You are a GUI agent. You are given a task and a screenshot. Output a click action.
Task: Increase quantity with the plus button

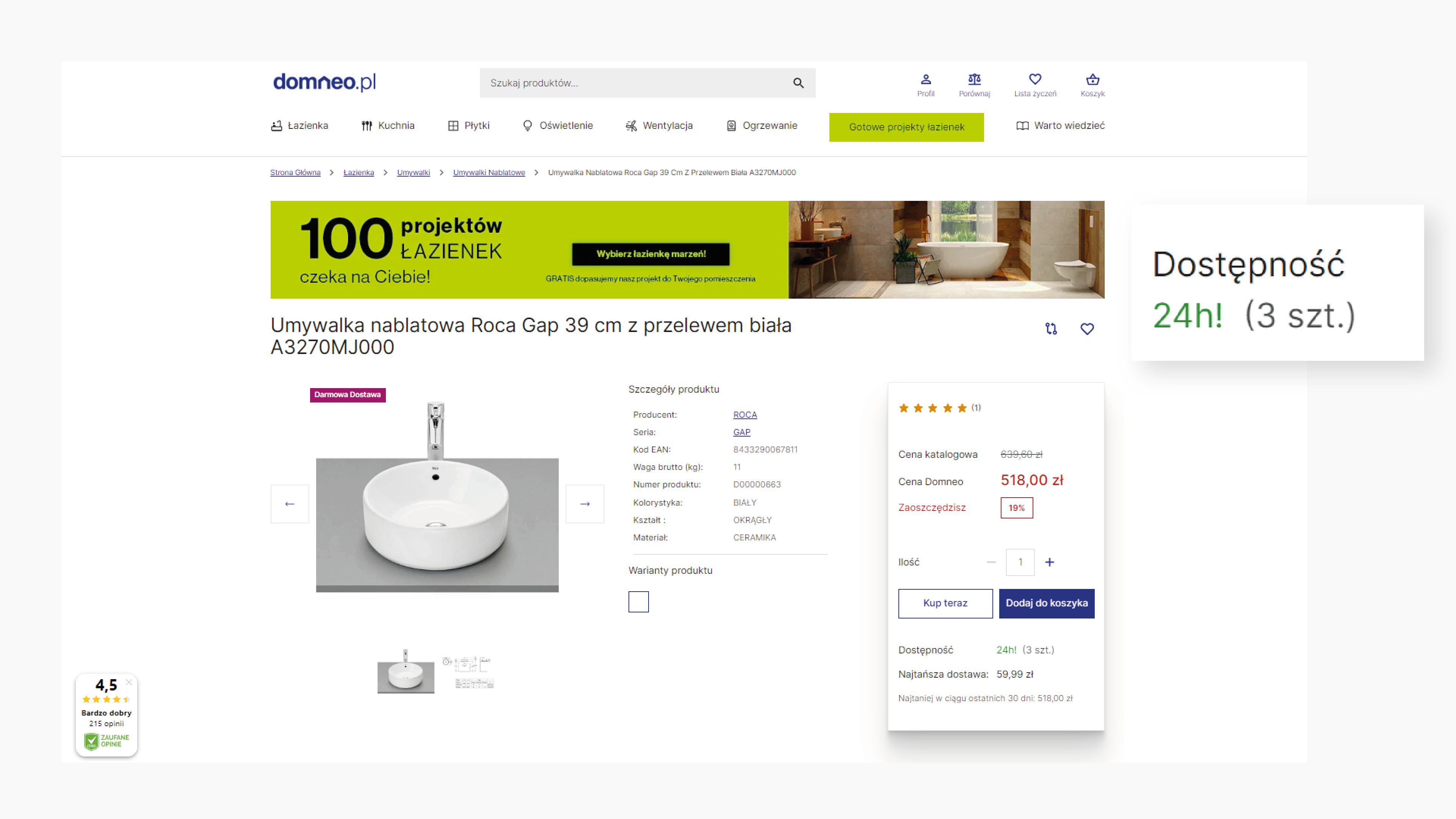pyautogui.click(x=1049, y=562)
